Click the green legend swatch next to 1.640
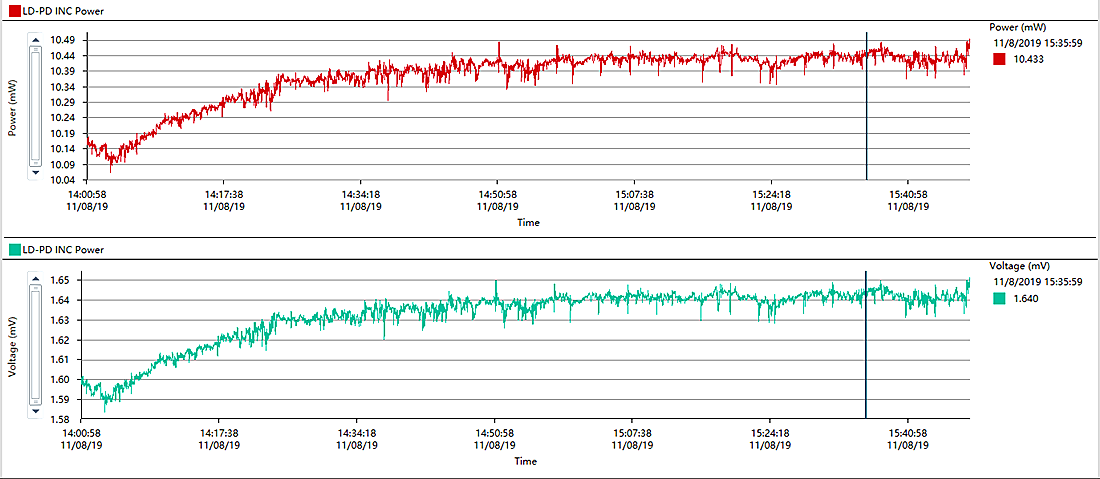This screenshot has height=479, width=1100. (999, 299)
